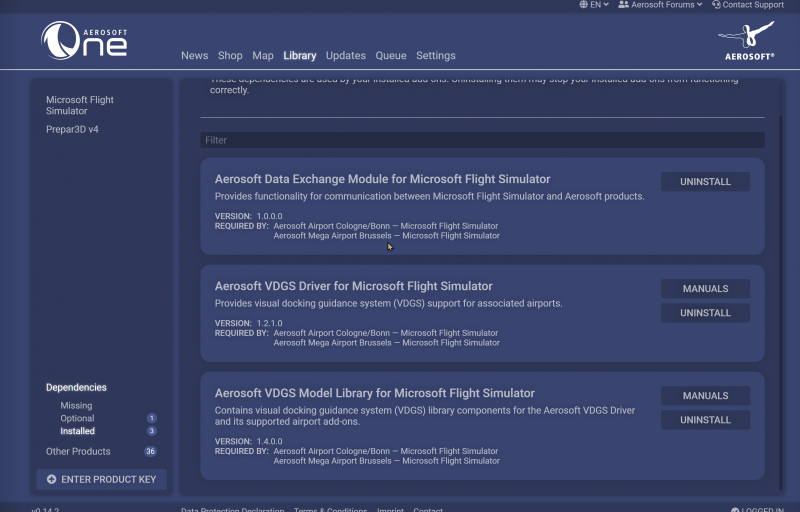Open Manuals for VDGS Model Library
The height and width of the screenshot is (512, 800).
[x=705, y=396]
